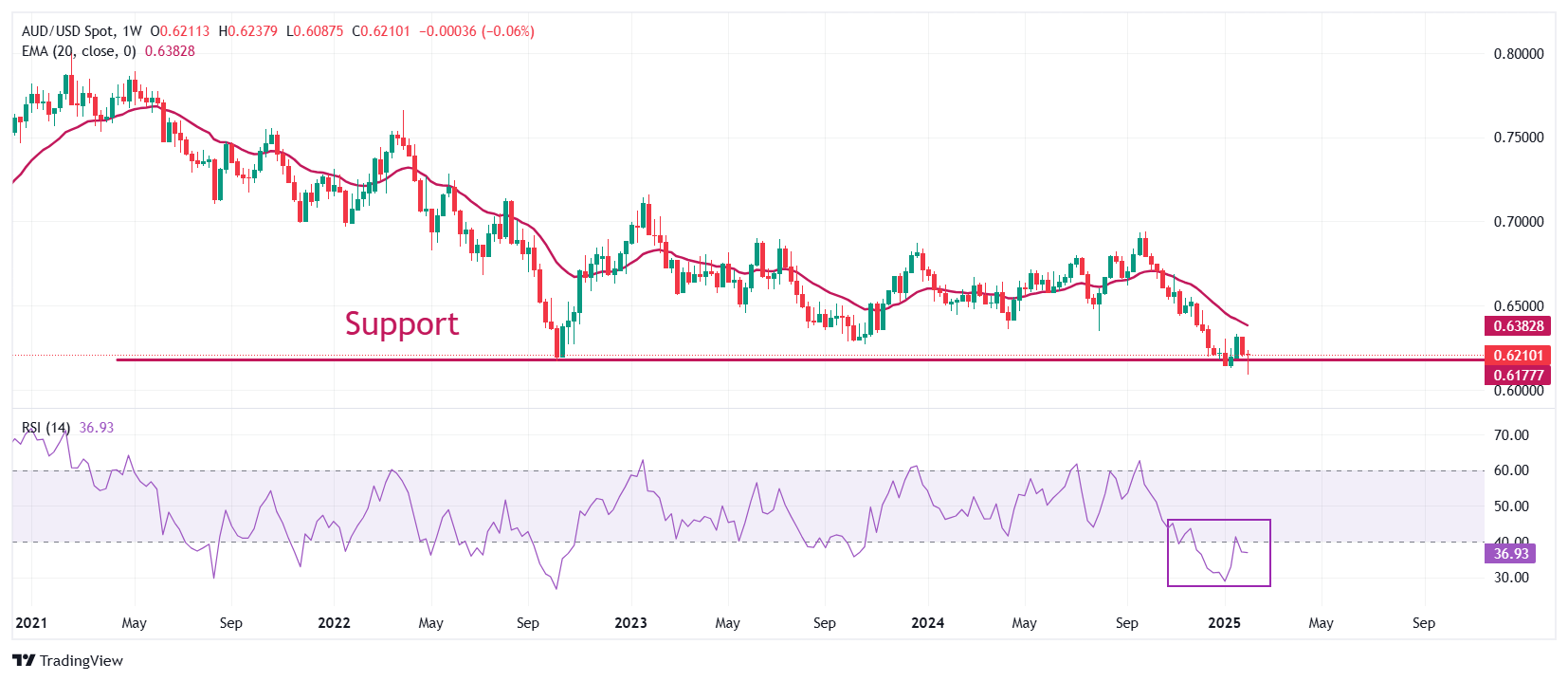Click the purple 36.93 RSI axis tag
The image size is (1568, 681).
pos(1510,554)
